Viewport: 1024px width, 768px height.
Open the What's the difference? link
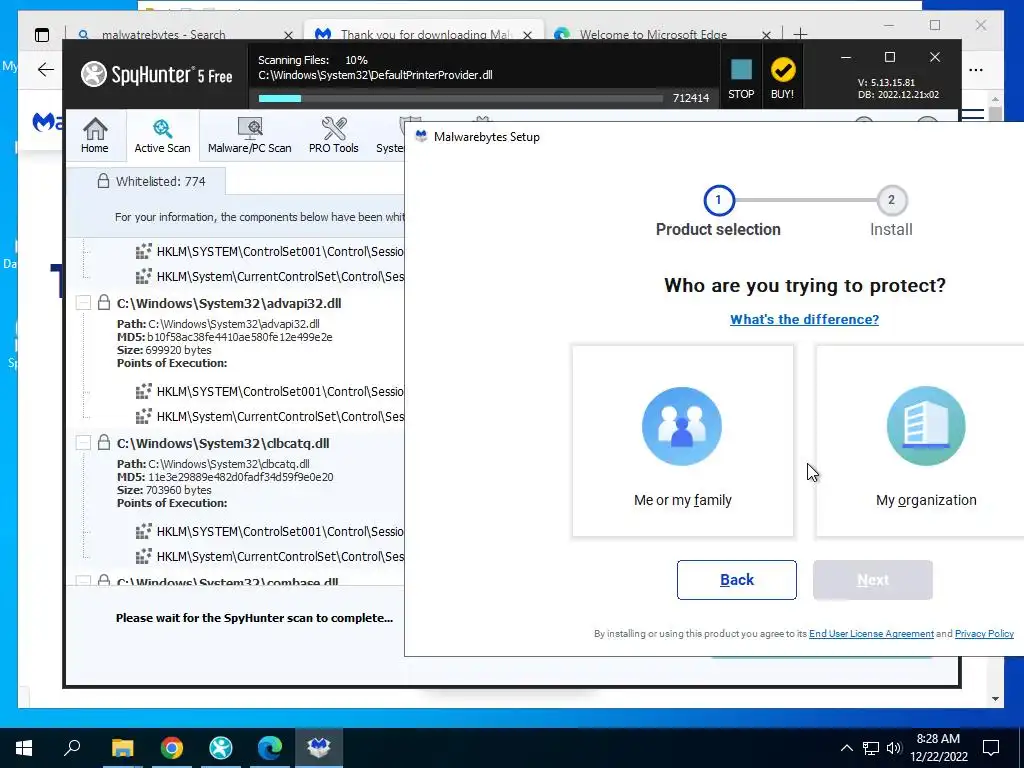point(805,319)
